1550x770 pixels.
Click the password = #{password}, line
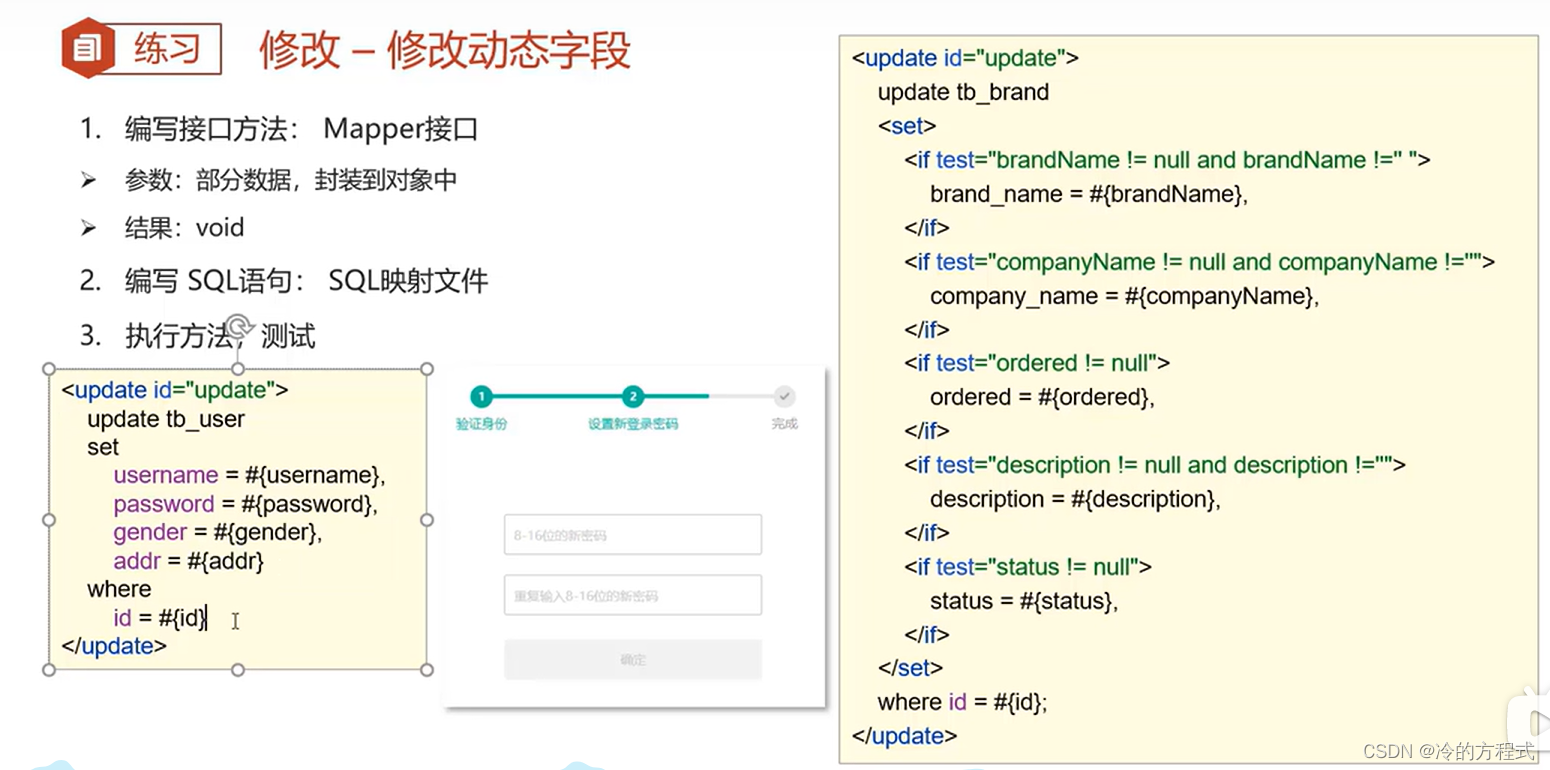click(x=246, y=504)
